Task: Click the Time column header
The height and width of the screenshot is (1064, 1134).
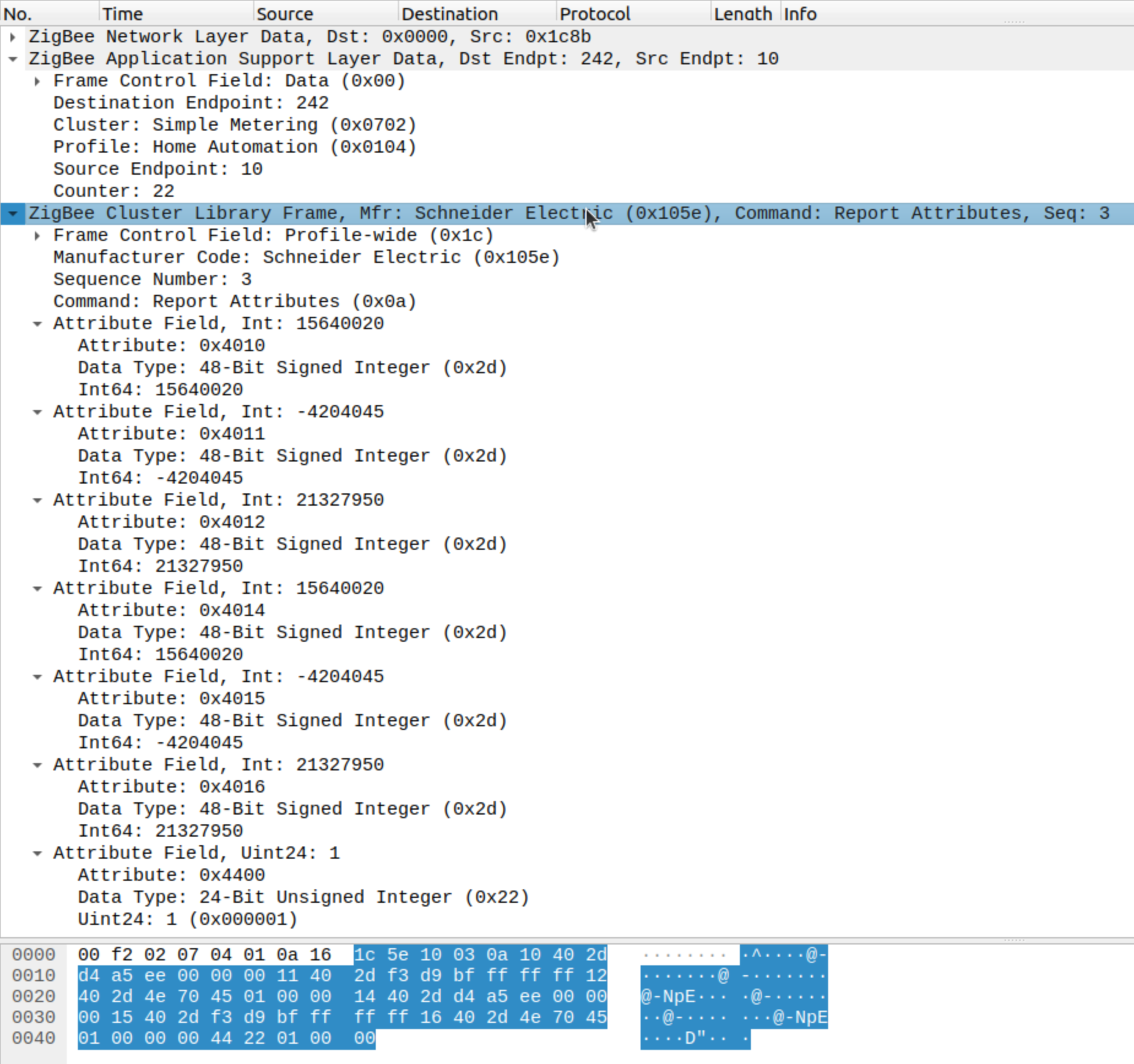Action: pos(123,13)
